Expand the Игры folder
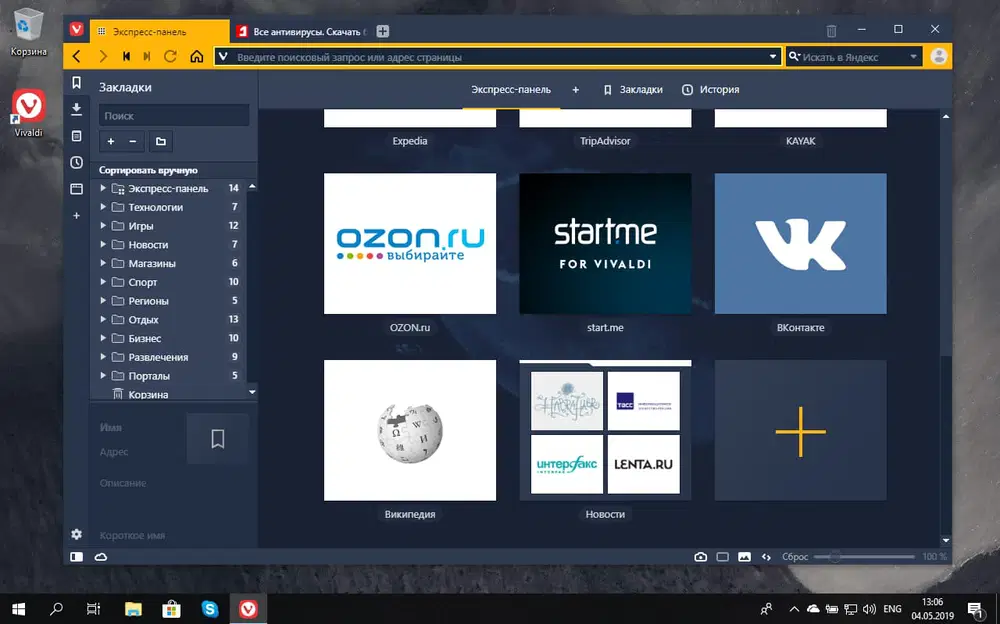This screenshot has height=624, width=1000. point(103,226)
